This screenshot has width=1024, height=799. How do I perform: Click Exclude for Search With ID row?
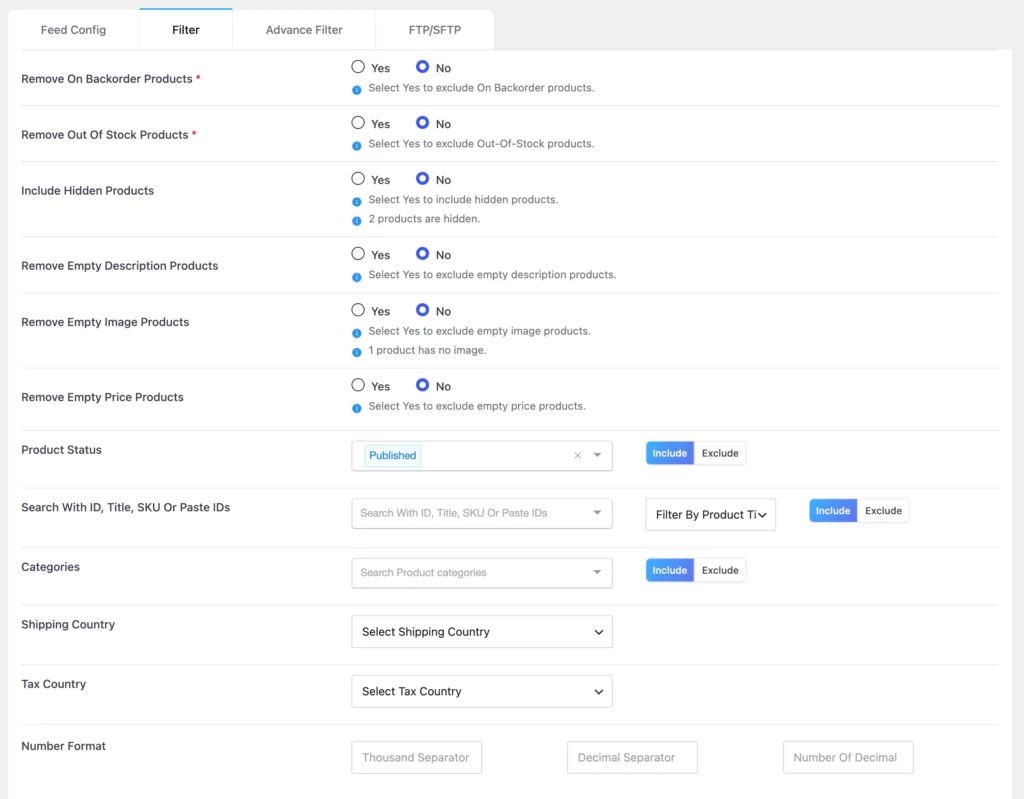coord(883,511)
